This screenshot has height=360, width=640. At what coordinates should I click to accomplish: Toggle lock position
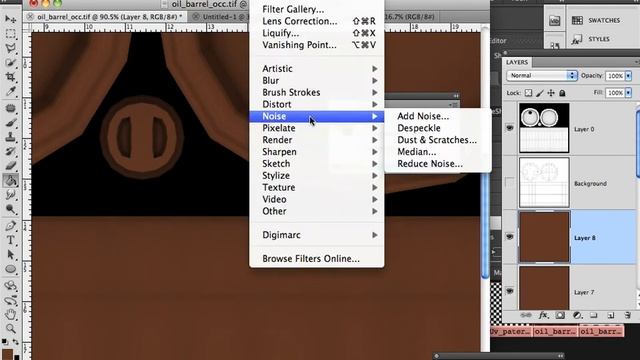[x=551, y=93]
